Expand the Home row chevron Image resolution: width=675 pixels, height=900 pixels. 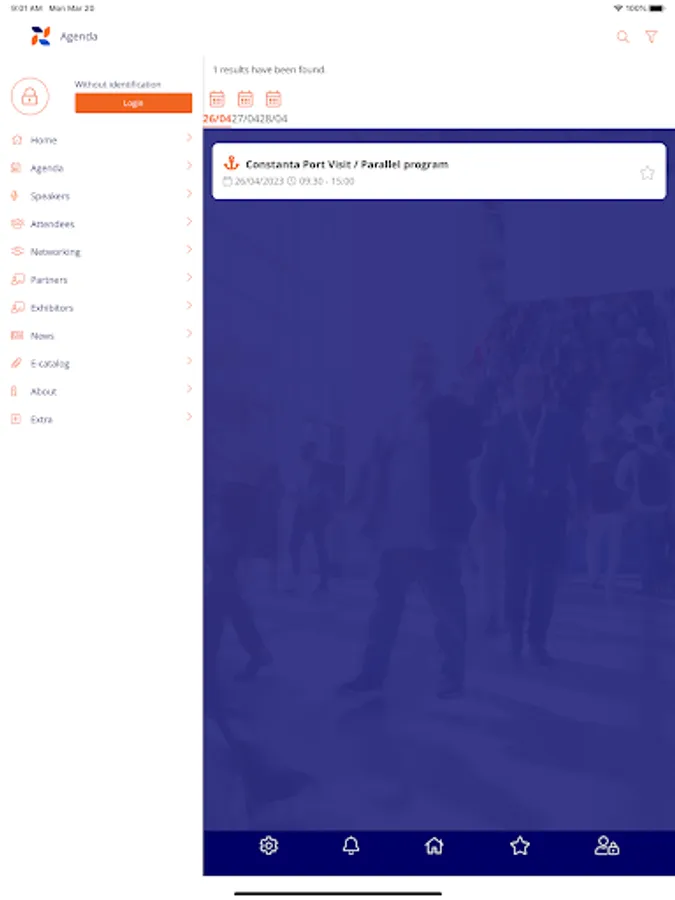pos(189,138)
